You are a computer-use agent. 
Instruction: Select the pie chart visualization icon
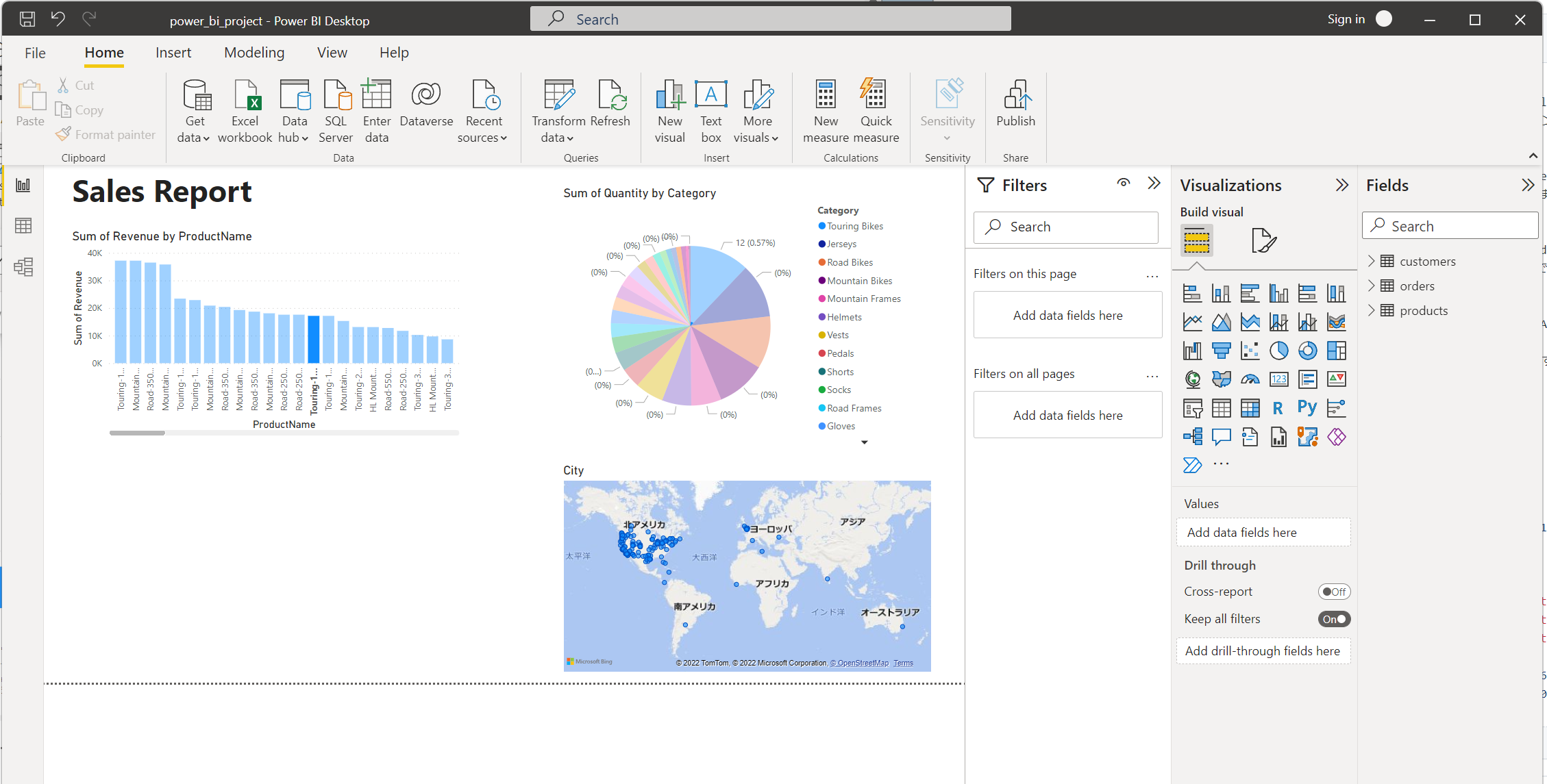tap(1278, 351)
